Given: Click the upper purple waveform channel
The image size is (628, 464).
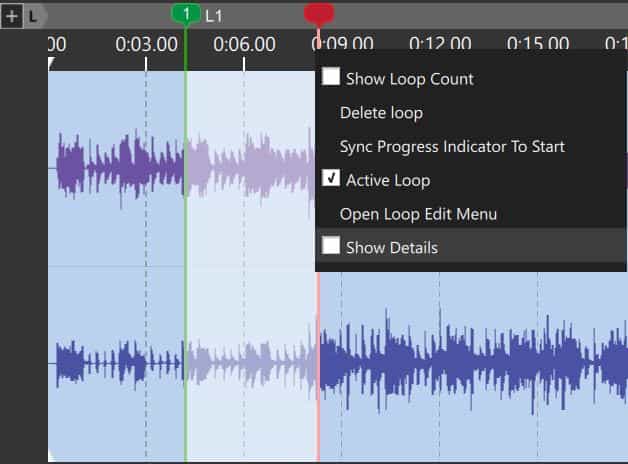Looking at the screenshot, I should click(181, 168).
